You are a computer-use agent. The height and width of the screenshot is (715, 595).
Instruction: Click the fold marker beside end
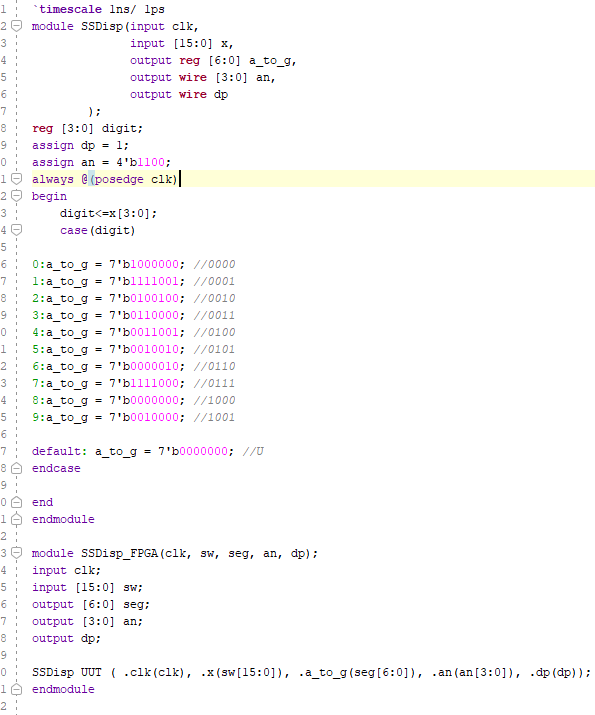click(x=16, y=502)
